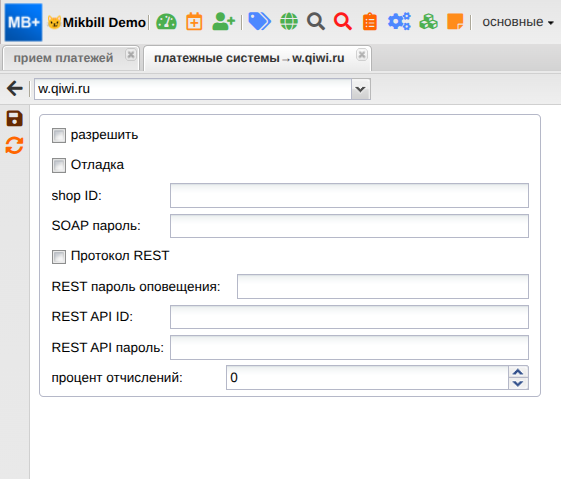Increase процент отчислений with up arrow
Image resolution: width=561 pixels, height=479 pixels.
point(518,372)
